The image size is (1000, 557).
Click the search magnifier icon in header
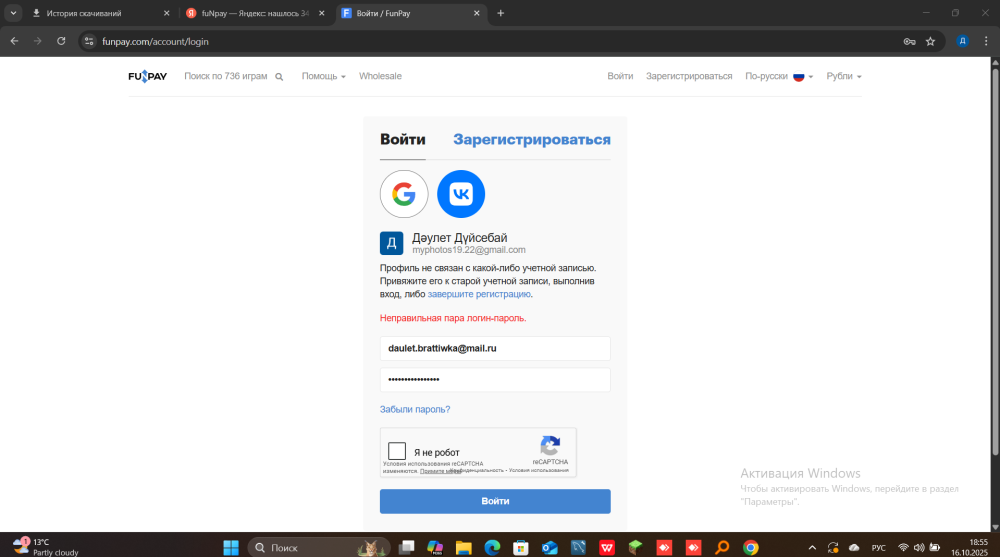[x=279, y=77]
